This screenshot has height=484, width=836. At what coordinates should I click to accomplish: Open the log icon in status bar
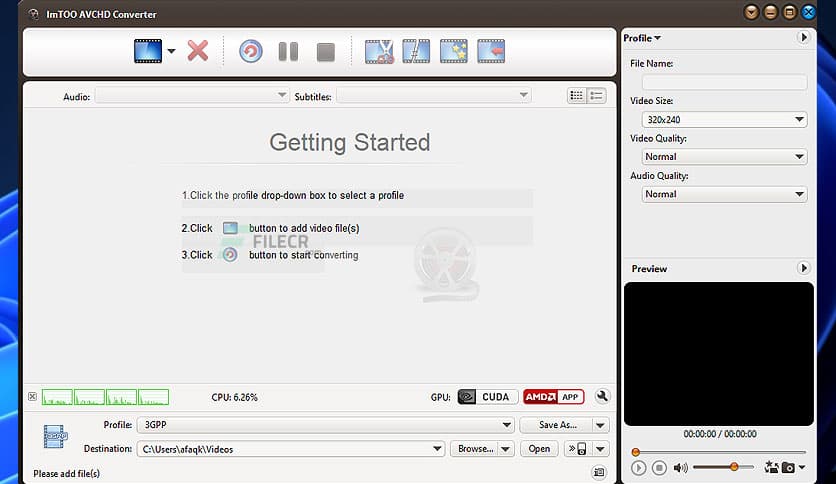click(x=599, y=472)
